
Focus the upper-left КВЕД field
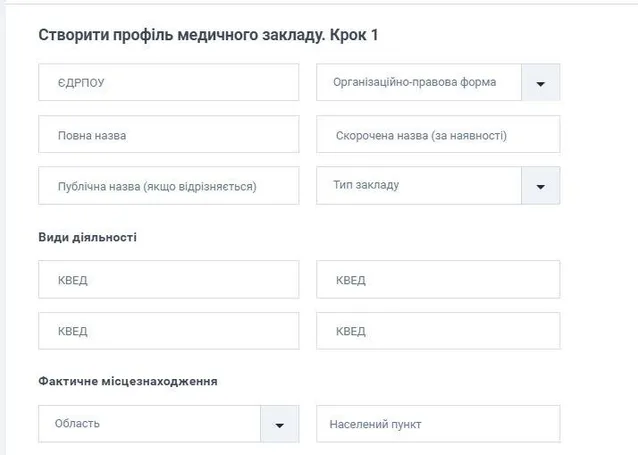point(168,280)
